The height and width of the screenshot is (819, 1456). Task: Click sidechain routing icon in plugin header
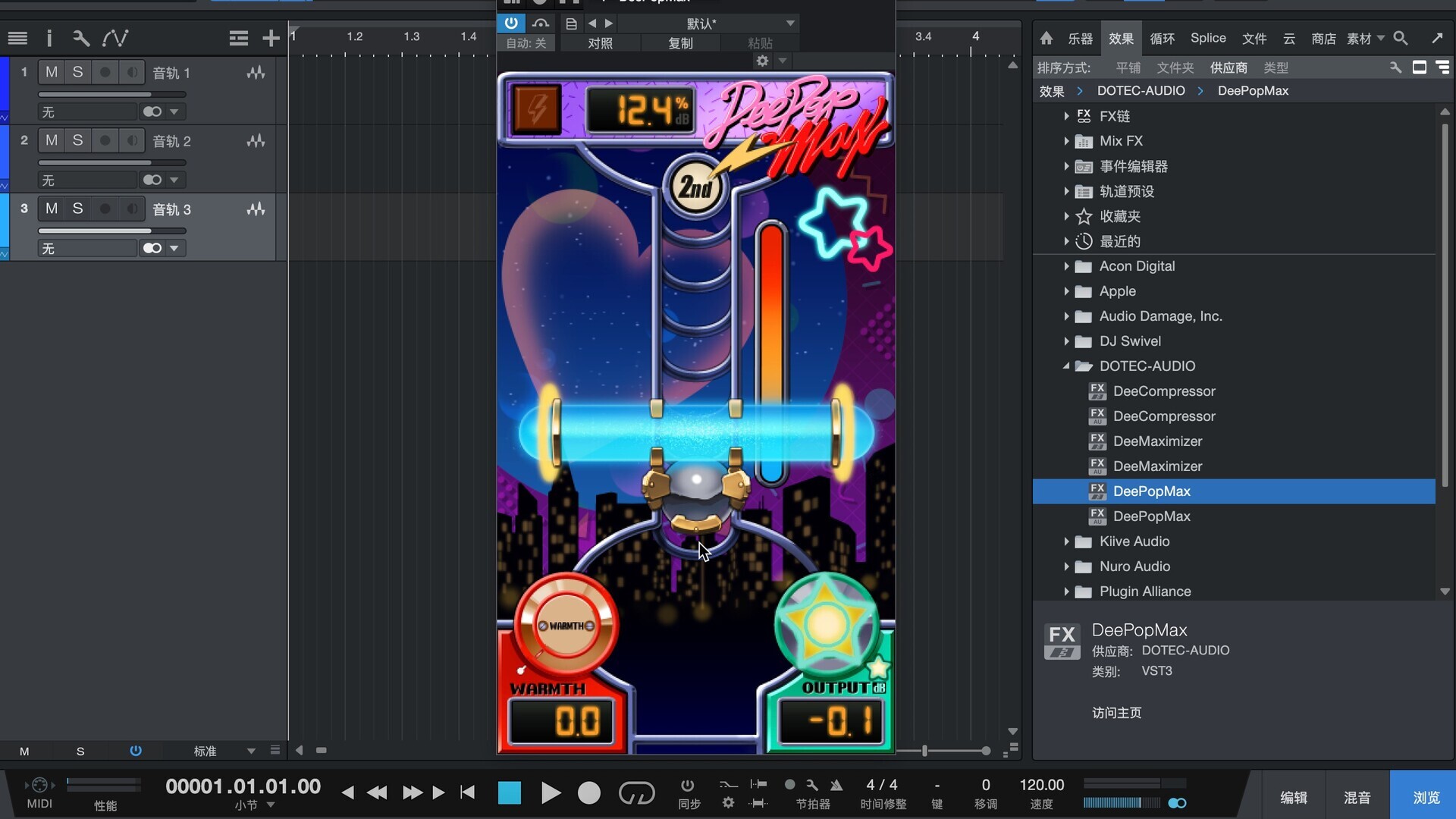pyautogui.click(x=541, y=24)
